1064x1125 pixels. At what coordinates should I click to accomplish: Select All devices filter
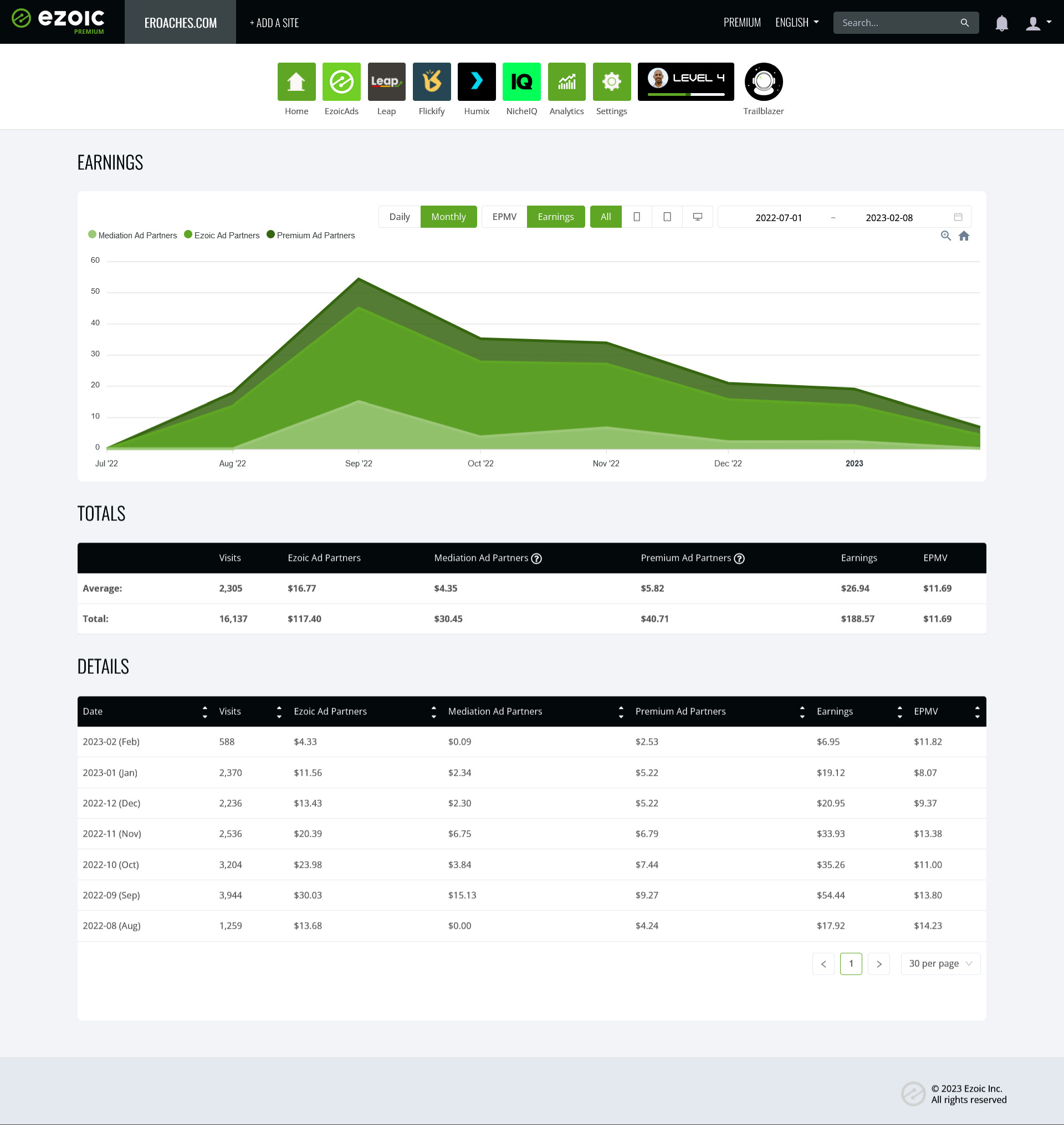pyautogui.click(x=606, y=217)
